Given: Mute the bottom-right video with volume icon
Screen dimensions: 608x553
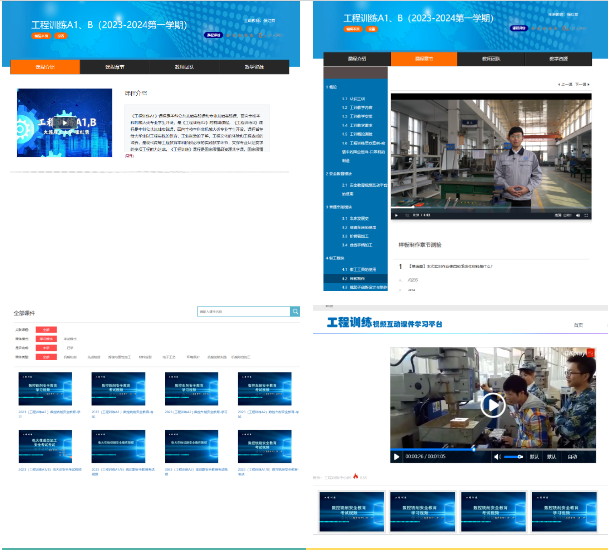Looking at the screenshot, I should [x=497, y=456].
